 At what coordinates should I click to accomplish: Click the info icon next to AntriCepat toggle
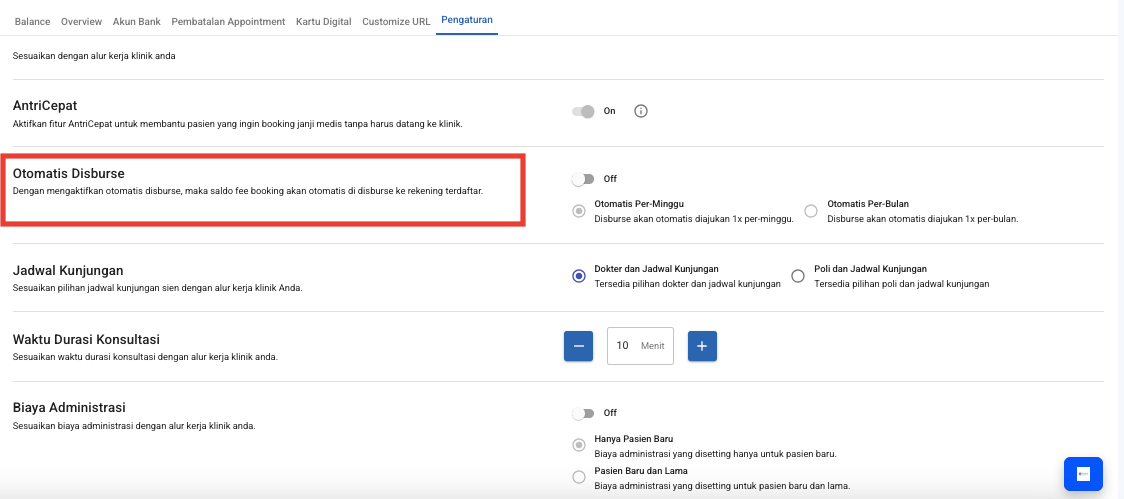click(641, 111)
